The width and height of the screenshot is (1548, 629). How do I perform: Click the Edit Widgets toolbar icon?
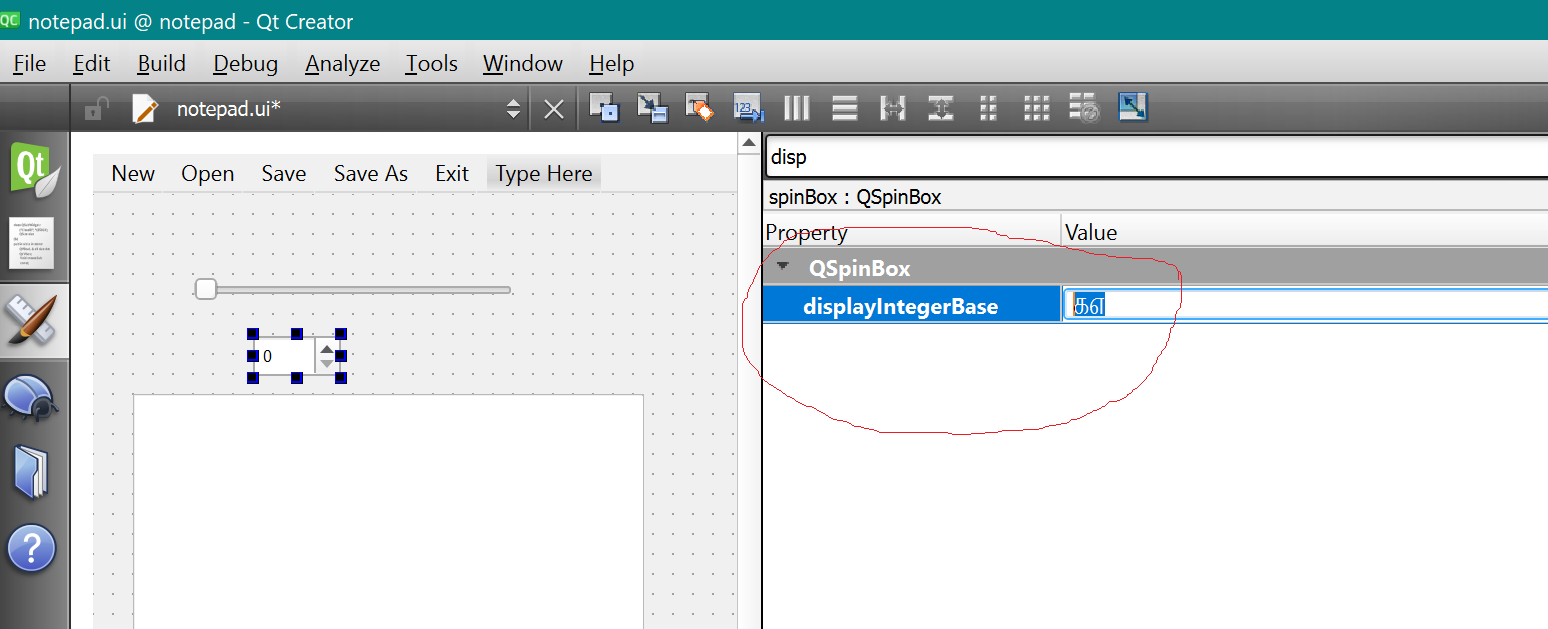point(603,108)
